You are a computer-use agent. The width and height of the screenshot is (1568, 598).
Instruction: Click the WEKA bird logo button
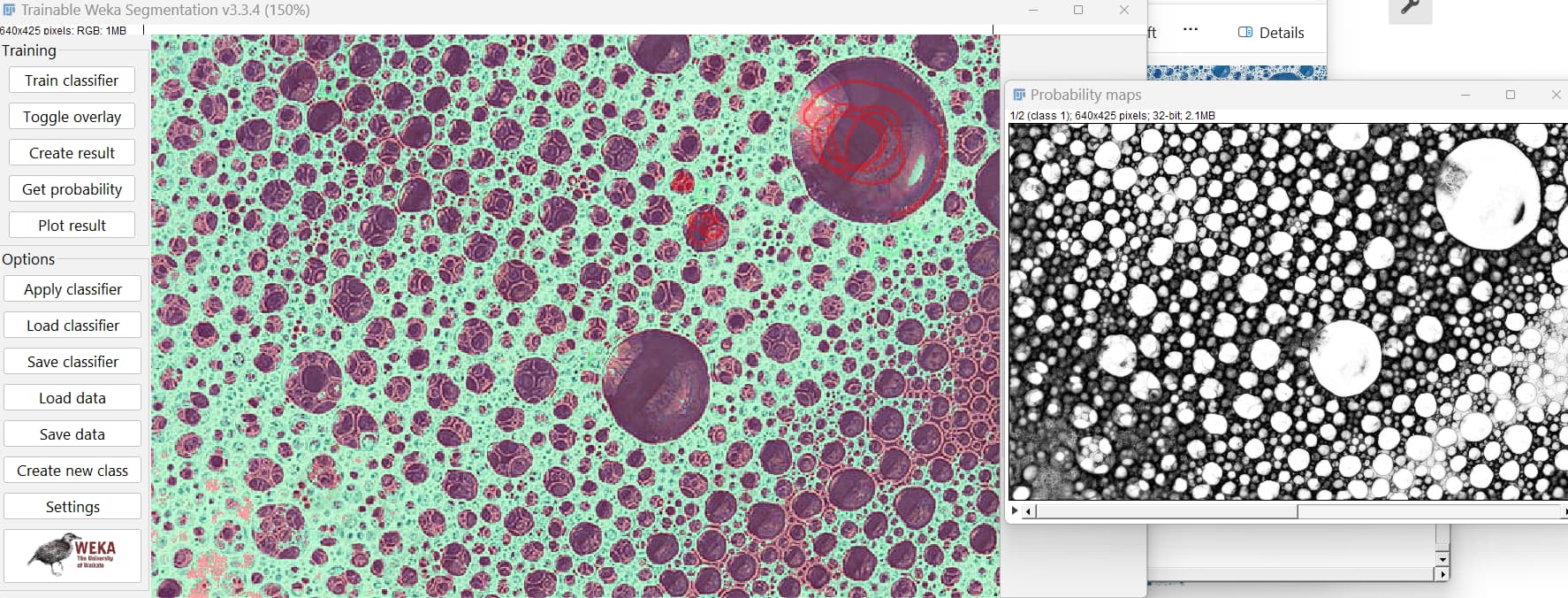[72, 556]
